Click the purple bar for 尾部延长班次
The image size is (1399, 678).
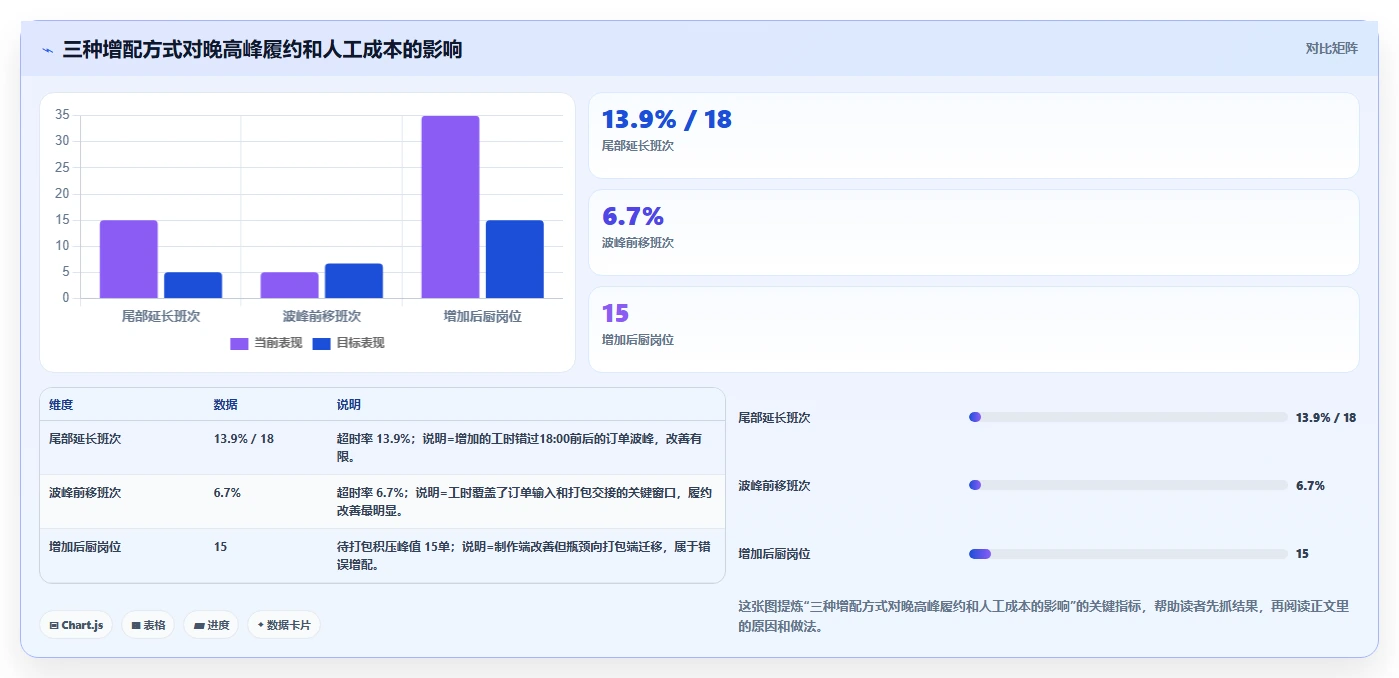click(129, 259)
